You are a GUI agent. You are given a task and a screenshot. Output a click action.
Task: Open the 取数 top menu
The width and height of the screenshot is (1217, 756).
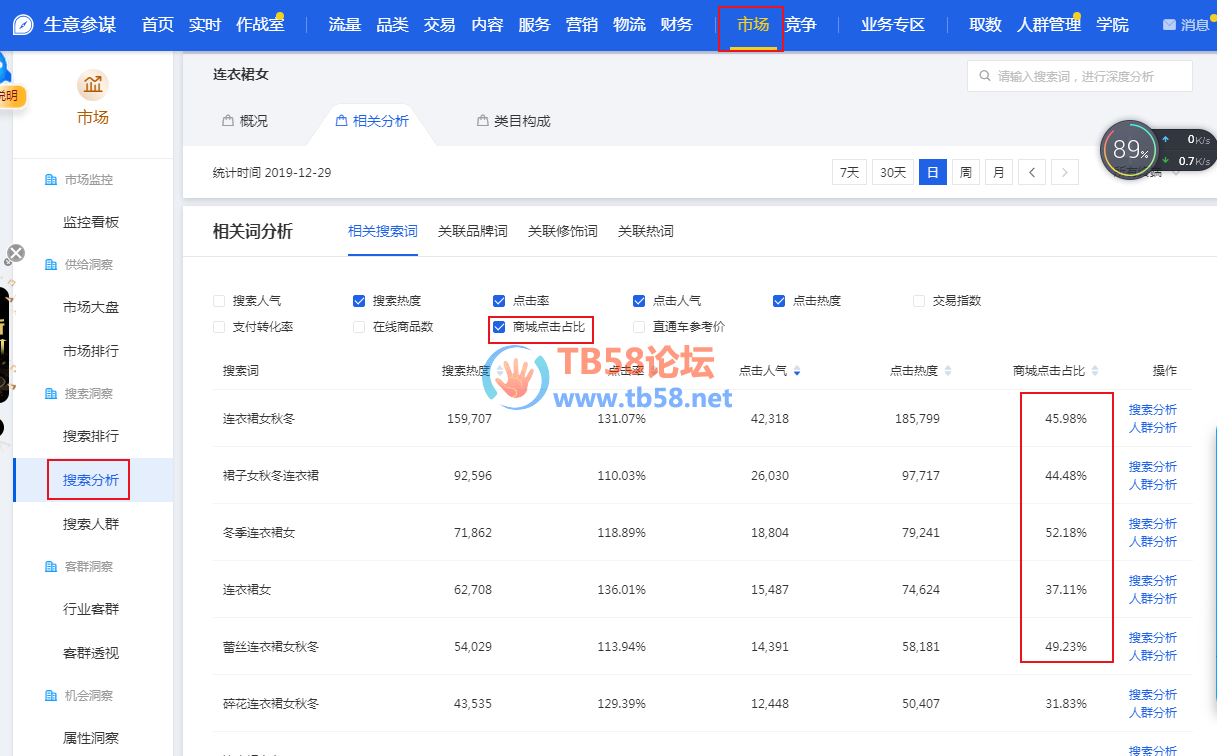985,25
